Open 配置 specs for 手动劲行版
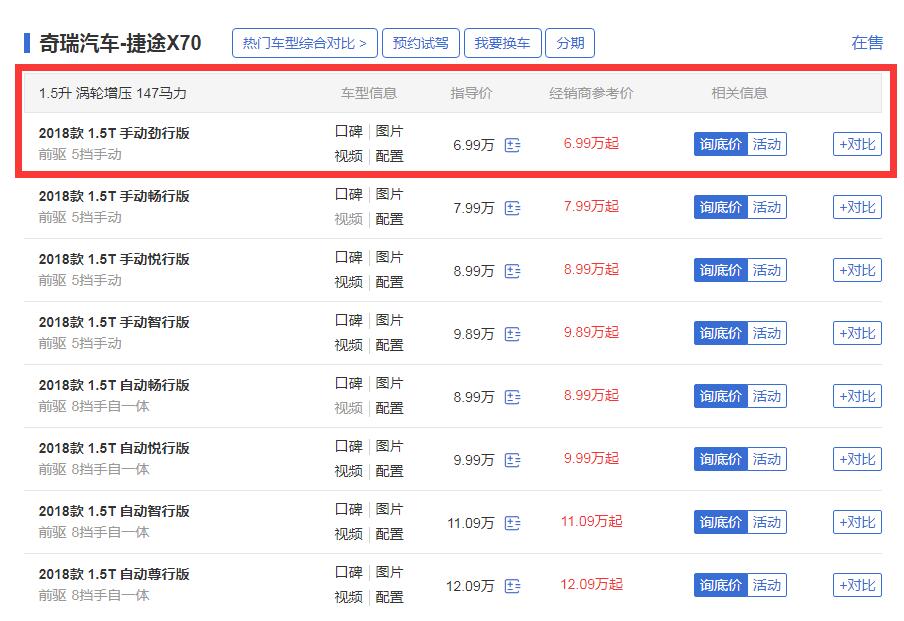 pyautogui.click(x=389, y=156)
